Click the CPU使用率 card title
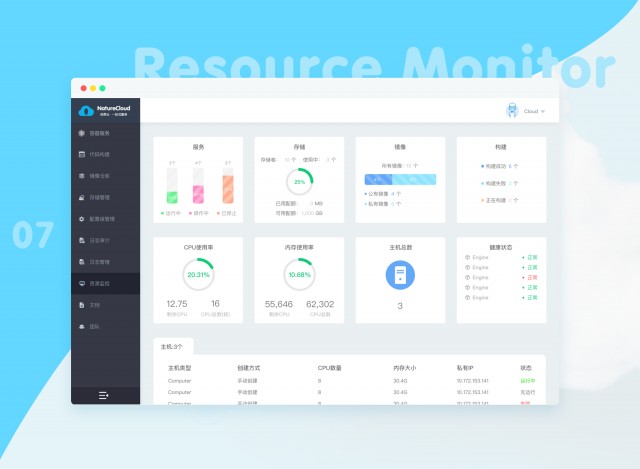Viewport: 640px width, 469px height. pos(198,247)
